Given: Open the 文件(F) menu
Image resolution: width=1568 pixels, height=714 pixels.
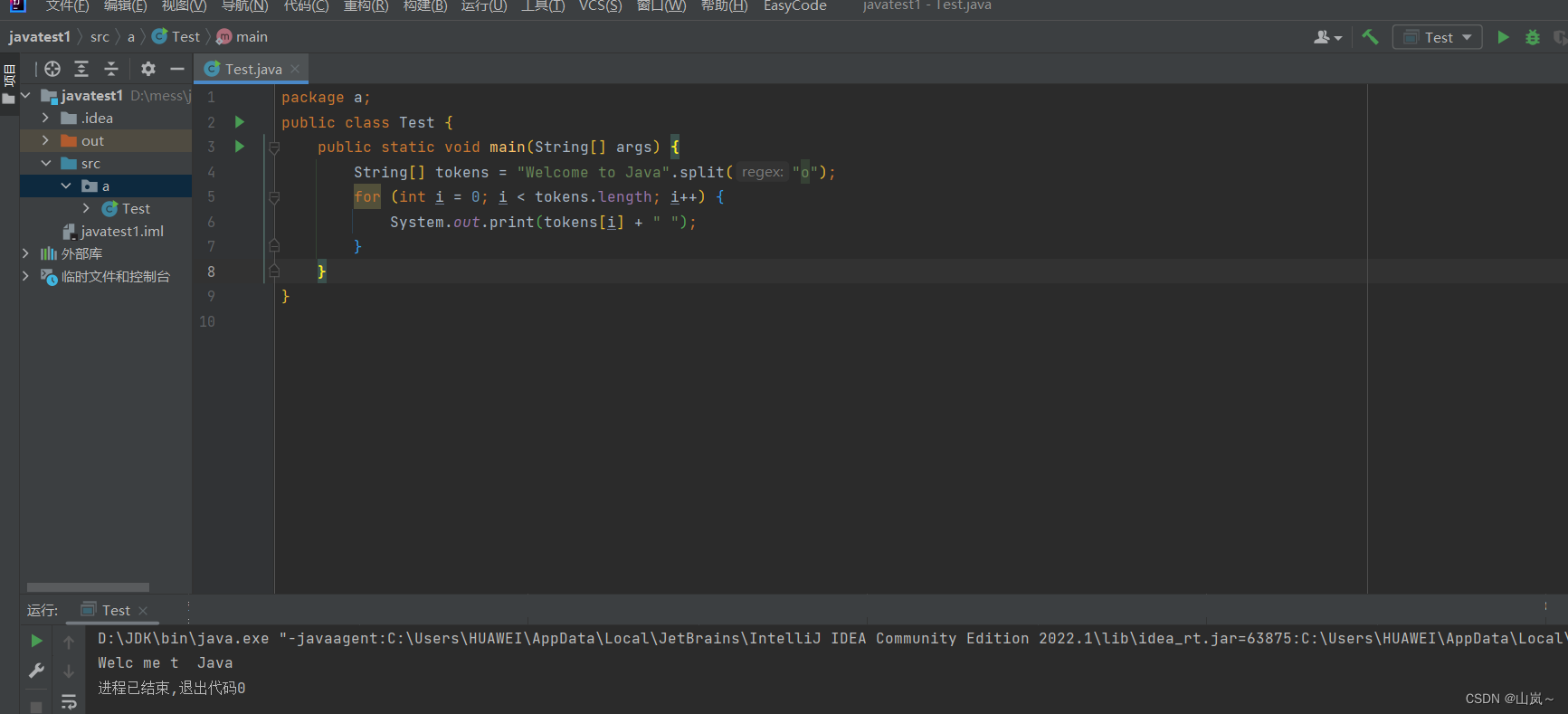Looking at the screenshot, I should (x=67, y=6).
